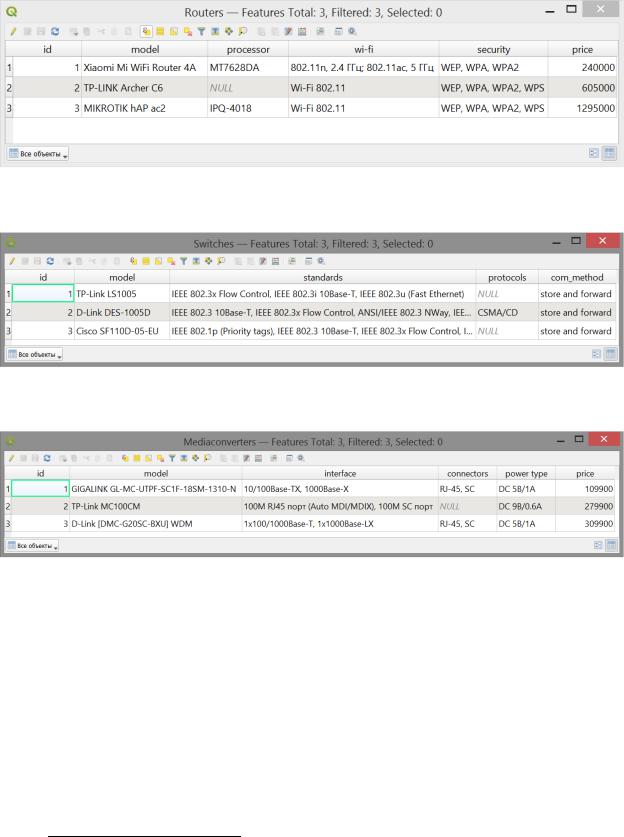624x837 pixels.
Task: Deselect all features icon in Routers toolbar
Action: 187,31
